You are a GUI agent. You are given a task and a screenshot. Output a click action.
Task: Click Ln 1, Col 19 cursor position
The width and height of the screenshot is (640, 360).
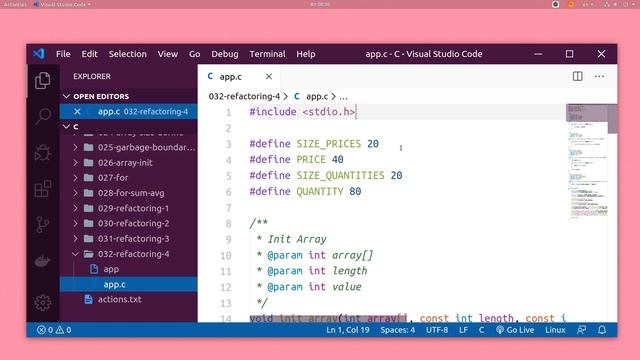[347, 330]
